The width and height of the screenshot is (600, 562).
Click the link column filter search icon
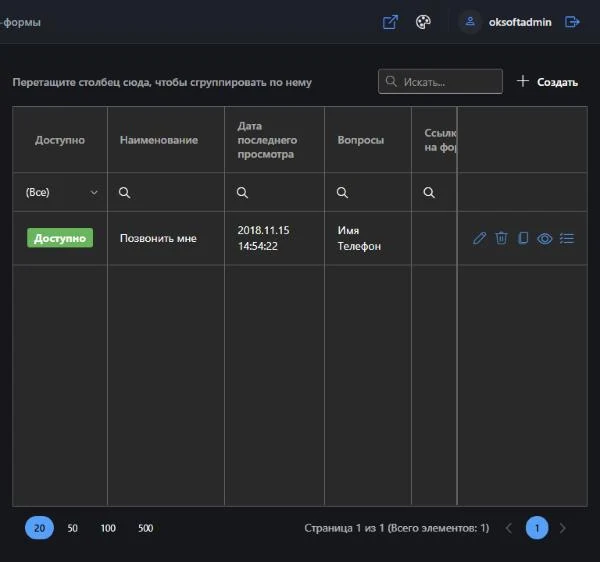pyautogui.click(x=429, y=192)
